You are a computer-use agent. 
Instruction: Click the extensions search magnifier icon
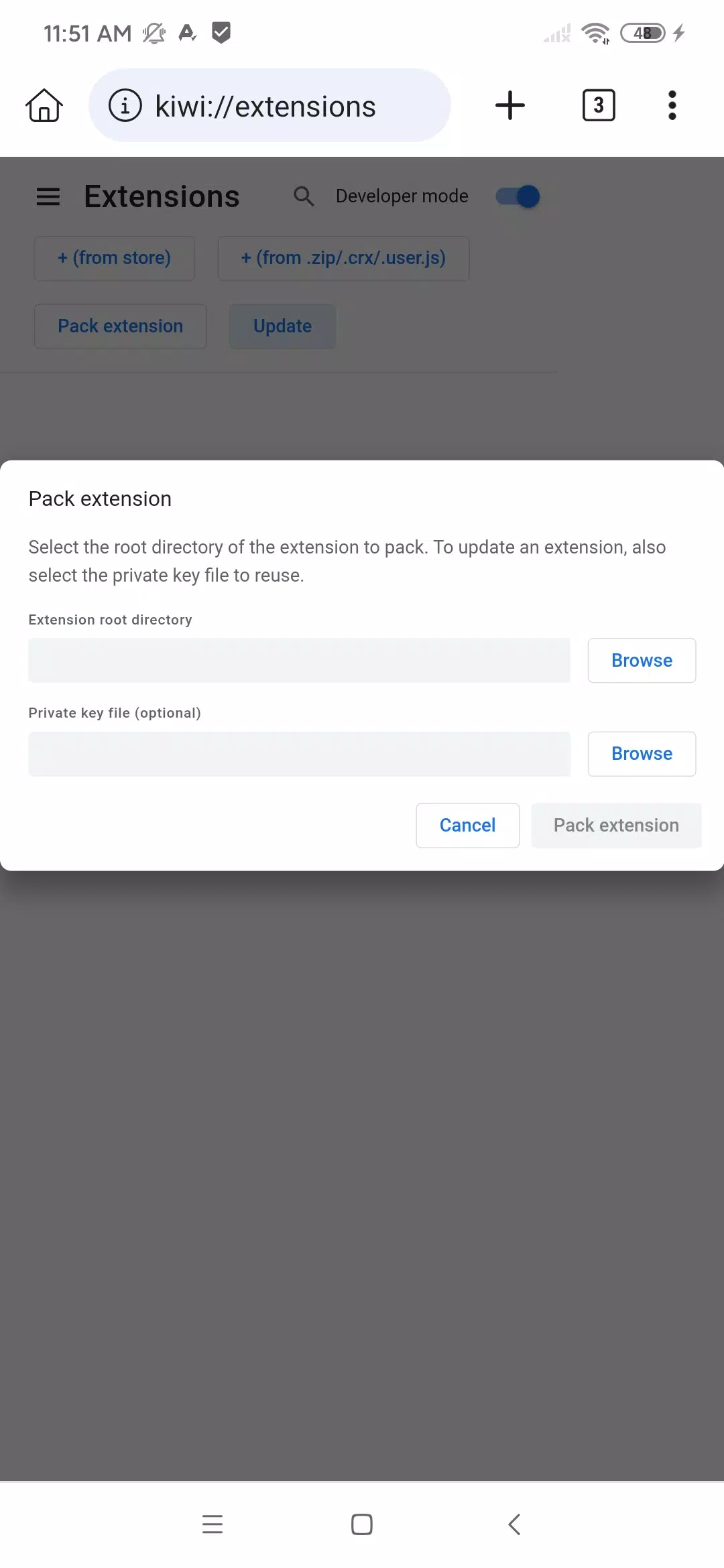coord(304,196)
